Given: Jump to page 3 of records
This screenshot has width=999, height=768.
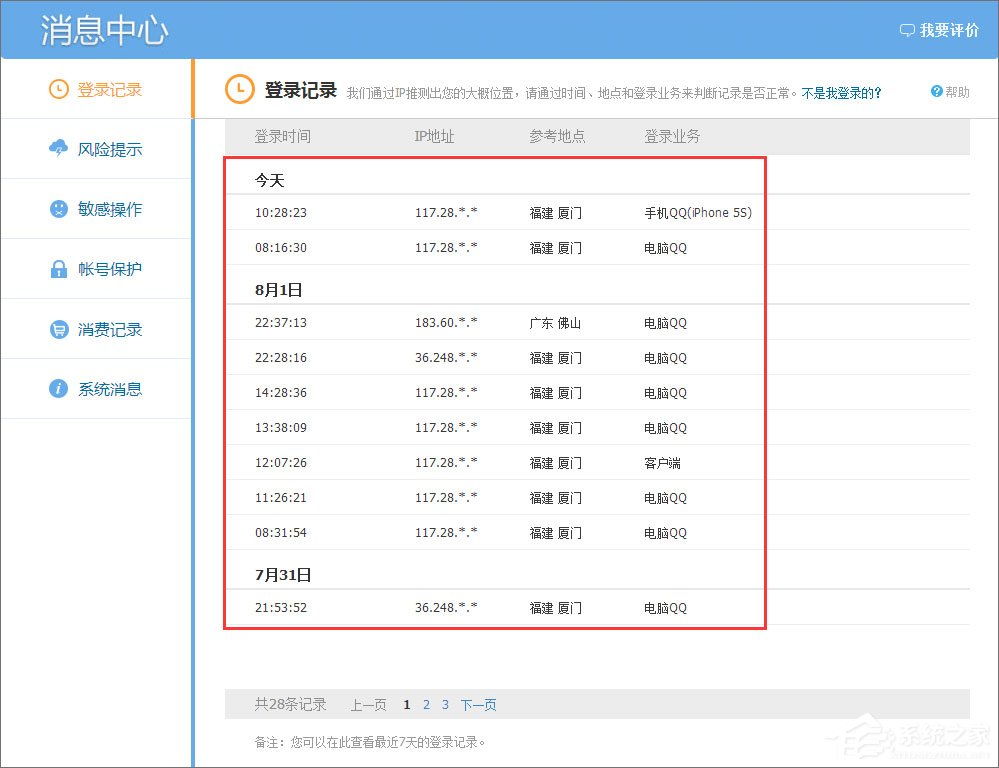Looking at the screenshot, I should (445, 704).
